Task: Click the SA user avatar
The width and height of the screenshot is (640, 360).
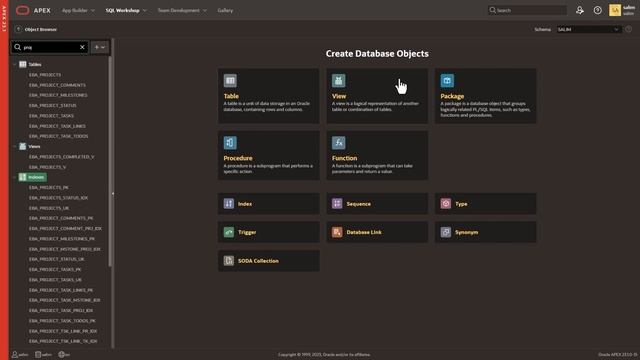Action: tap(615, 10)
